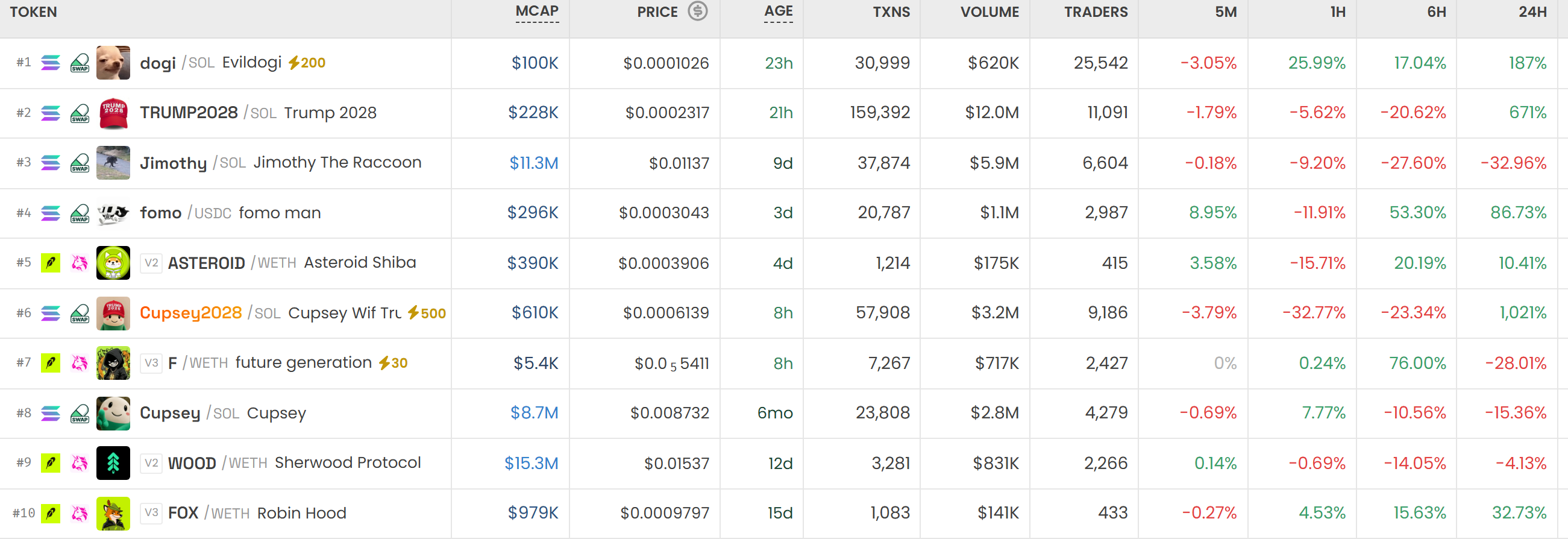
Task: Sort by the VOLUME column header
Action: (989, 11)
